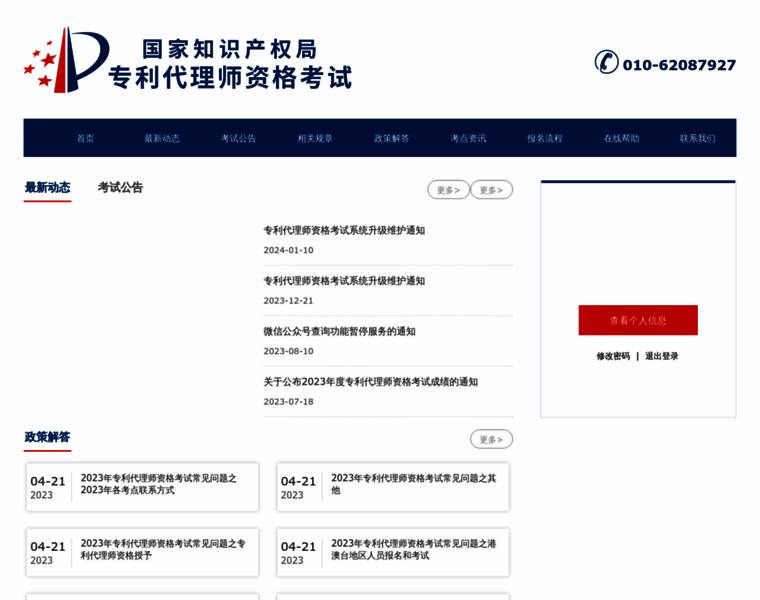Image resolution: width=760 pixels, height=600 pixels.
Task: Open the 2023-12-21 系统升级维护通知 news item
Action: (x=344, y=281)
